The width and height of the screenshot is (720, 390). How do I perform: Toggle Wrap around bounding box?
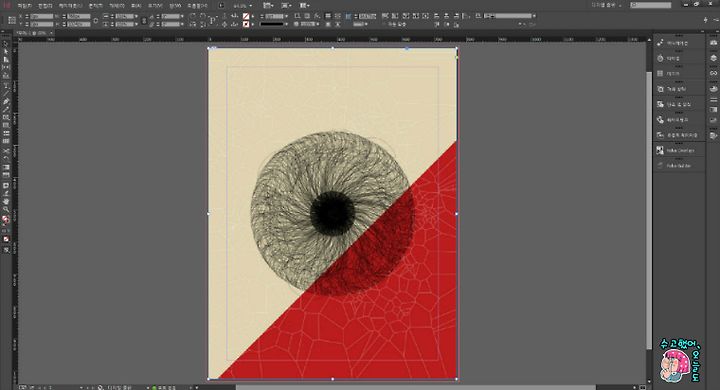coord(338,16)
